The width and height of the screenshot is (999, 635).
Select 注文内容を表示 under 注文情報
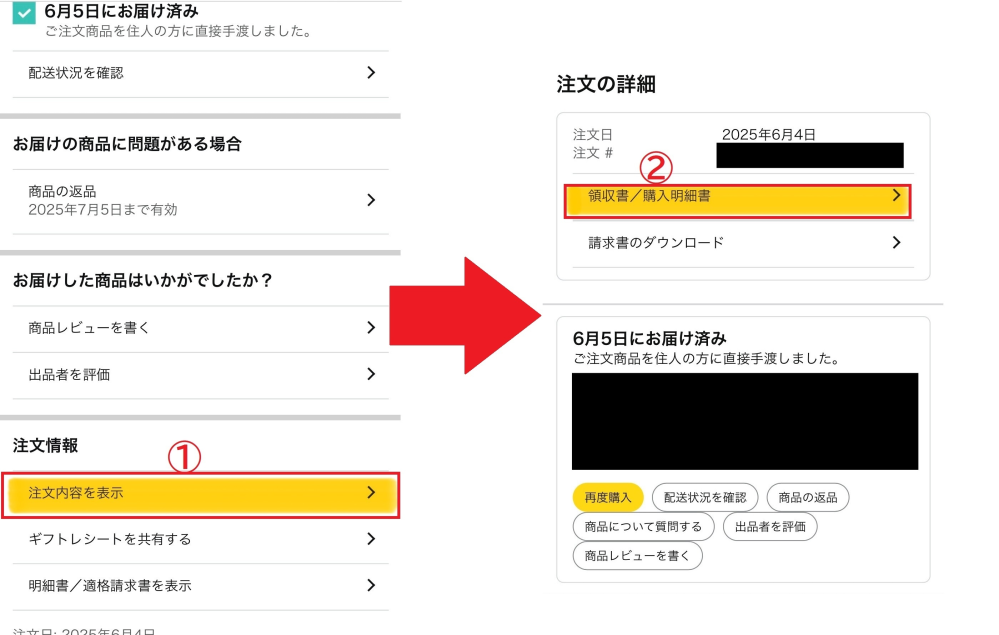pos(201,494)
